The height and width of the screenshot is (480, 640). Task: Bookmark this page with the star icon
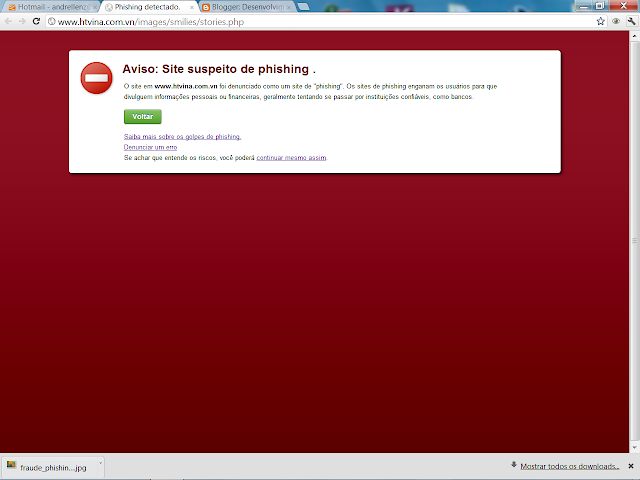pos(600,21)
